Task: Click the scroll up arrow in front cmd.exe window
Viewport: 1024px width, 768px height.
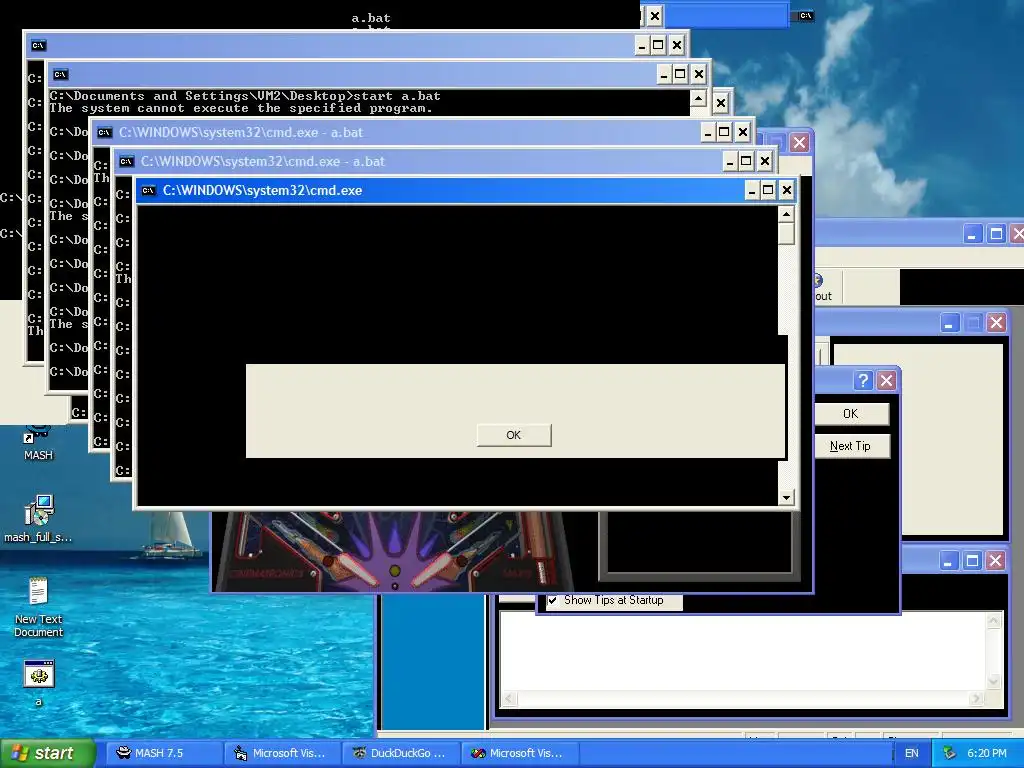Action: [786, 214]
